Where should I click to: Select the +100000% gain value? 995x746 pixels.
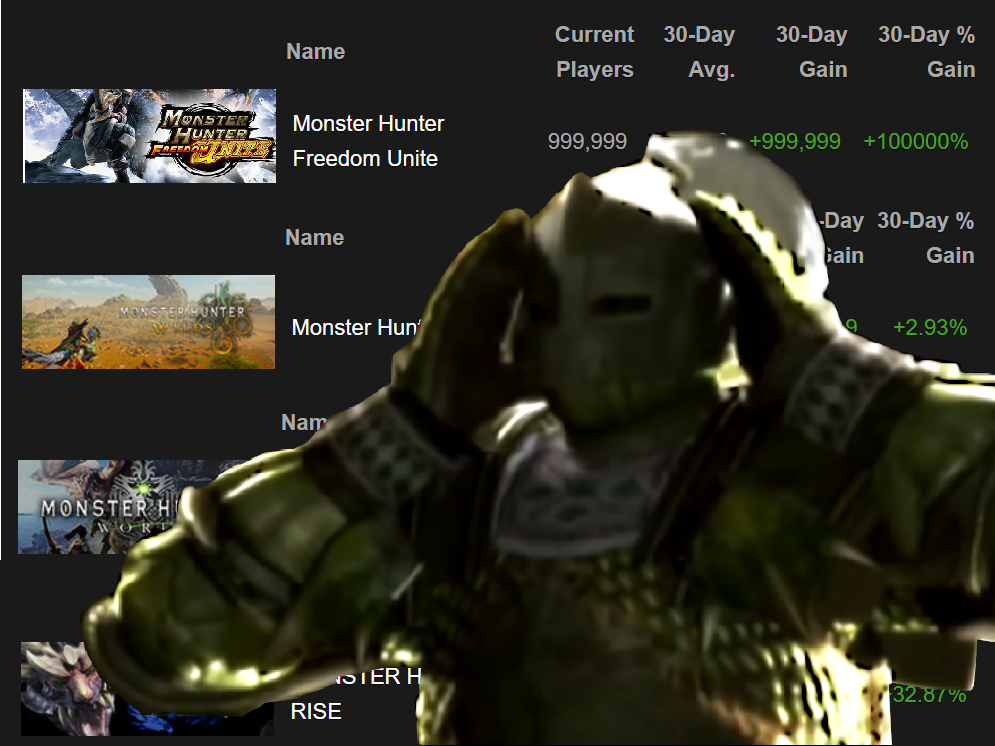(916, 141)
